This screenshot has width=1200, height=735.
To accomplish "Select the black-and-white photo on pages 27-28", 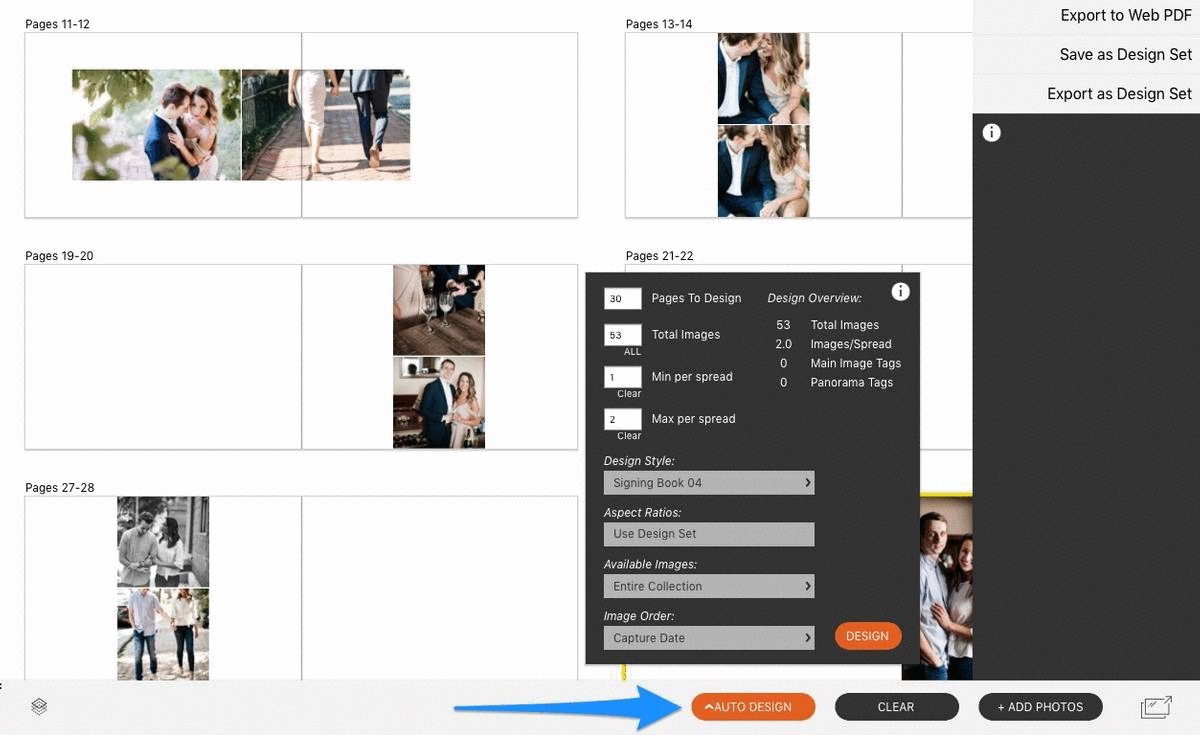I will pyautogui.click(x=163, y=542).
